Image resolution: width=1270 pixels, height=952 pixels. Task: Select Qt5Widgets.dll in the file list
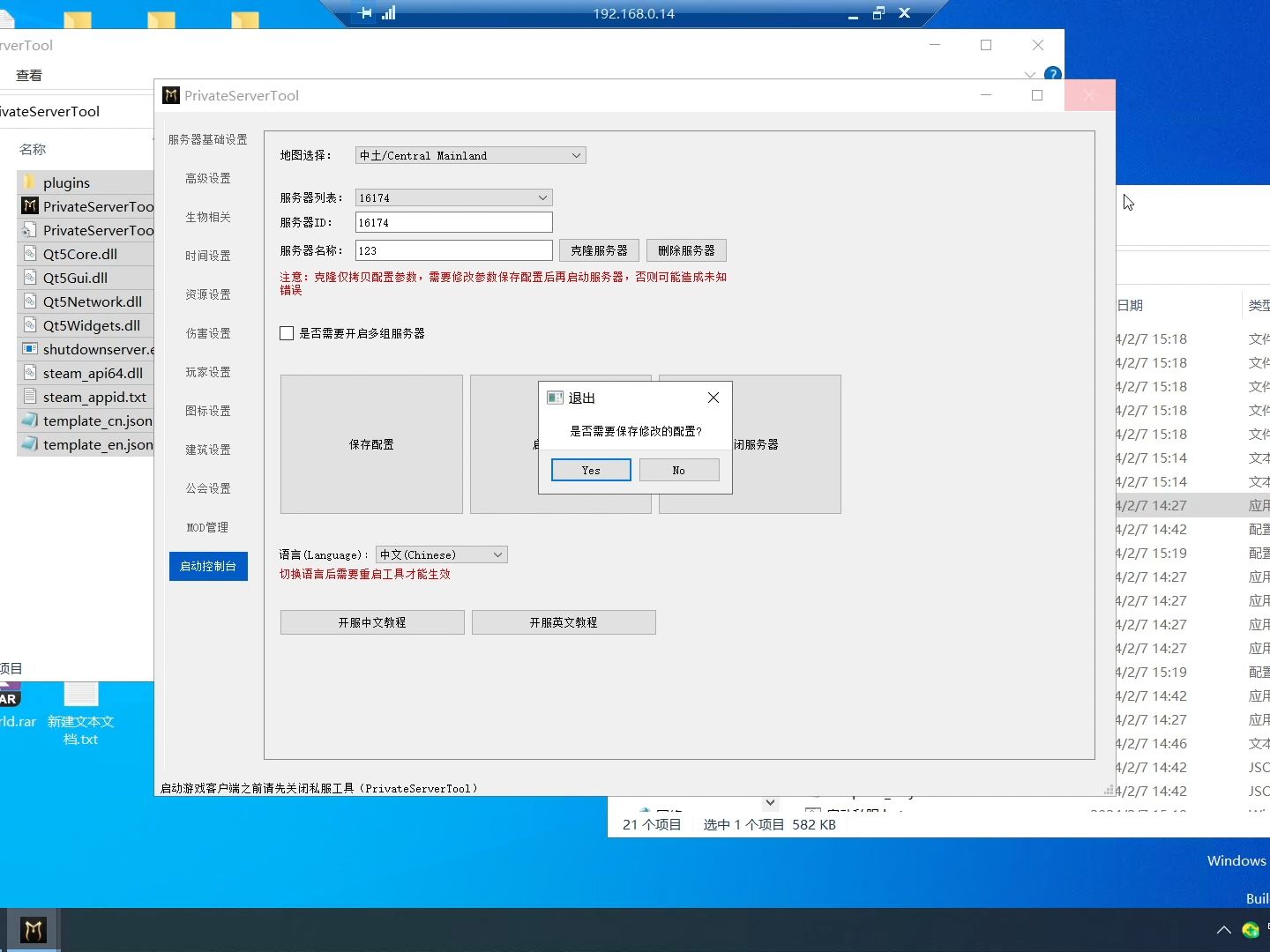(92, 325)
